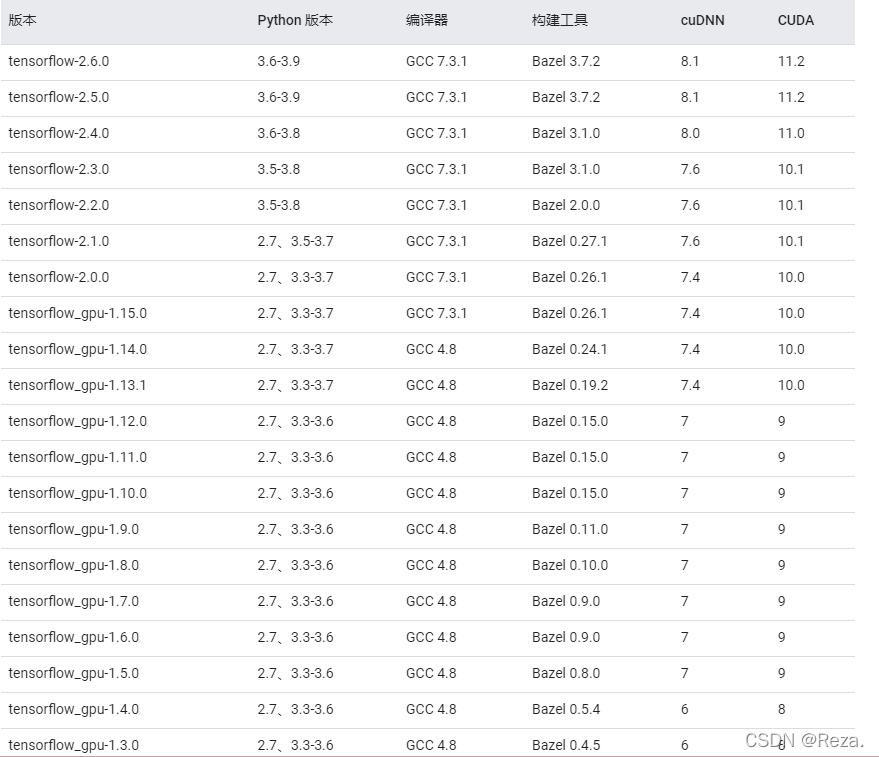Select the tensorflow_gpu-1.5.0 cell
Screen dimensions: 879x757
73,673
